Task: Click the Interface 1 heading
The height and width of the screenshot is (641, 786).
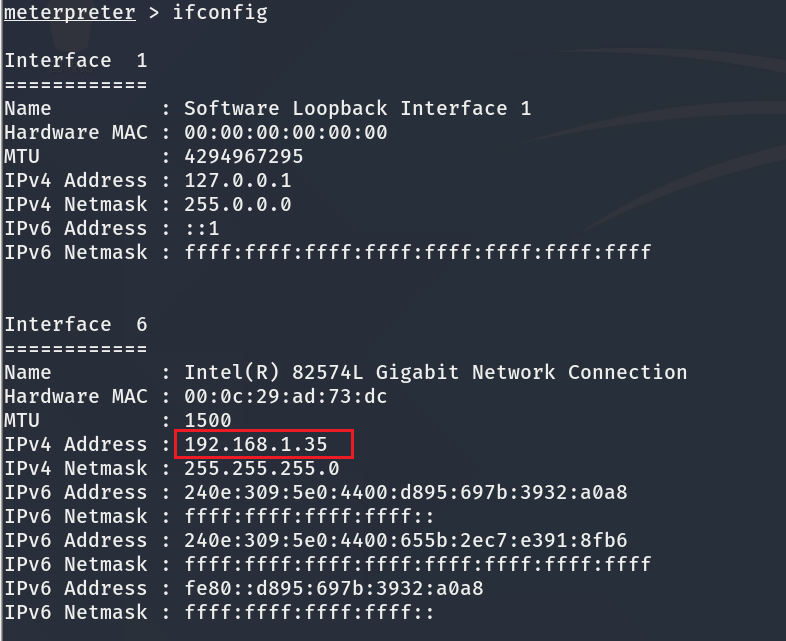Action: click(75, 60)
